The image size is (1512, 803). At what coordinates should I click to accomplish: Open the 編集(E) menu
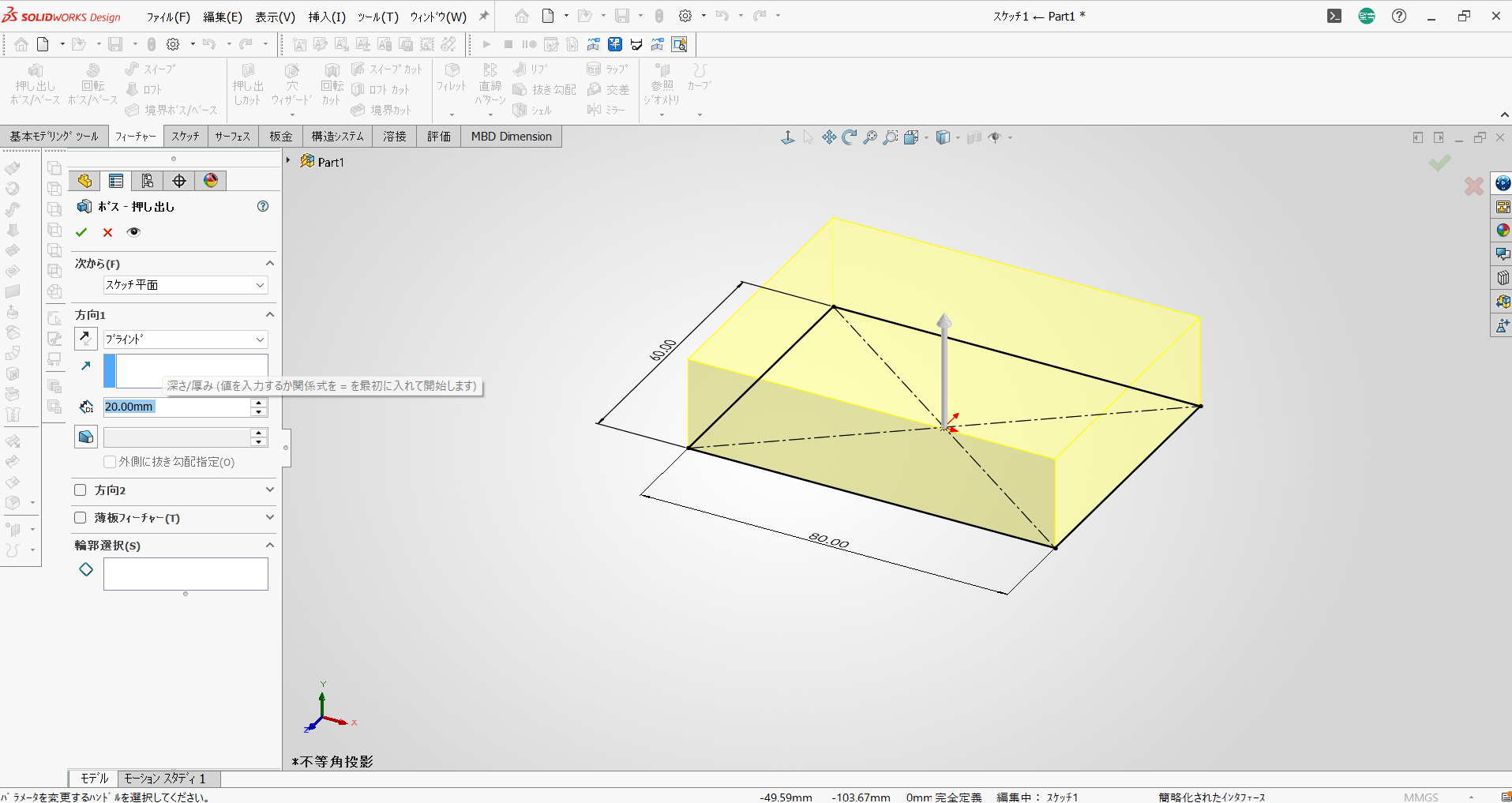pyautogui.click(x=223, y=17)
